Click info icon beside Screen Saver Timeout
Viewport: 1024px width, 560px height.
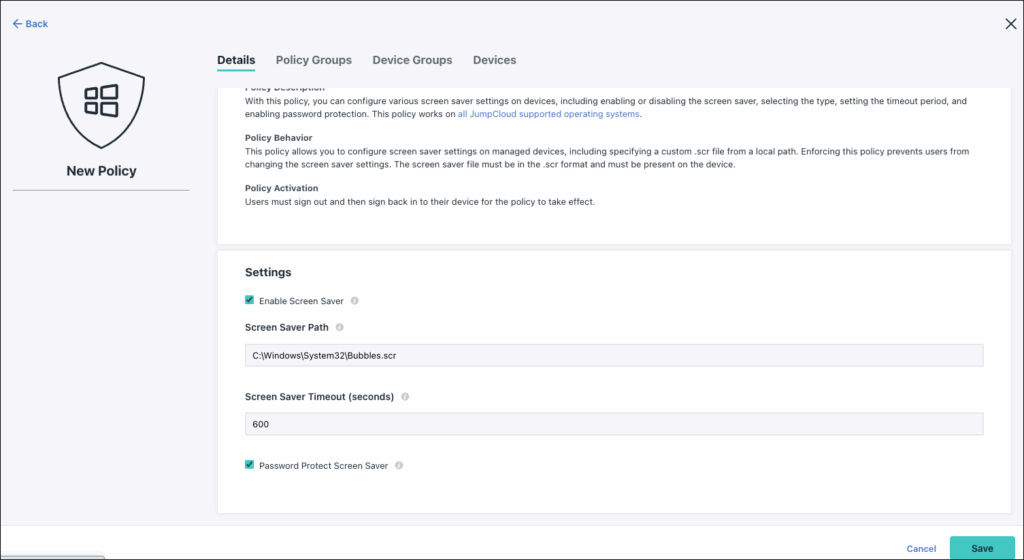405,396
